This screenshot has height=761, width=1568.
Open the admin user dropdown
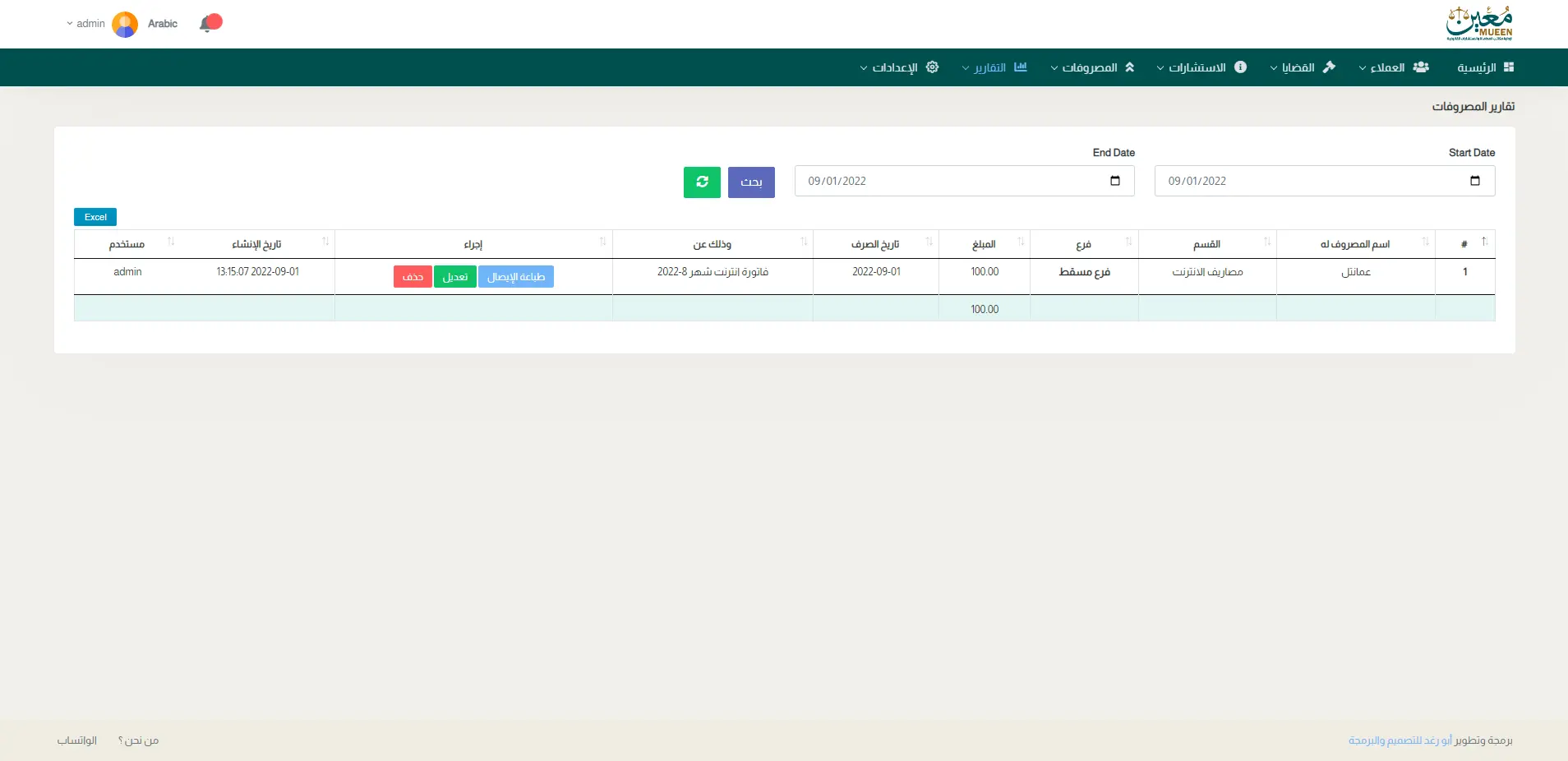85,24
